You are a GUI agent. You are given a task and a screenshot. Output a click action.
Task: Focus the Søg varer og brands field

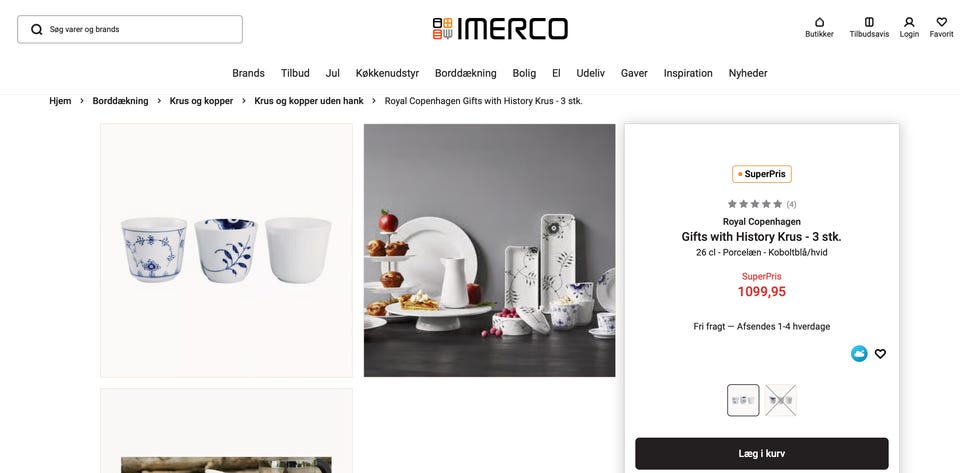(130, 29)
